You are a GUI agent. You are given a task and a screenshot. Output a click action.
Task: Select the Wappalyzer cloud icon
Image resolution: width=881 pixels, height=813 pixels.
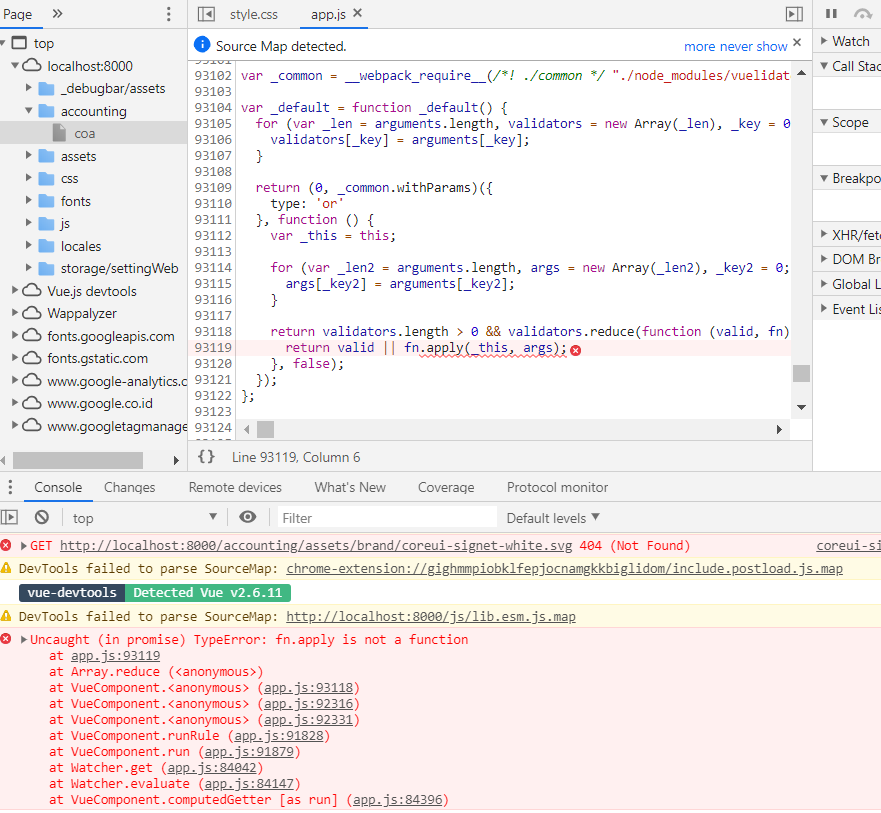click(x=32, y=313)
